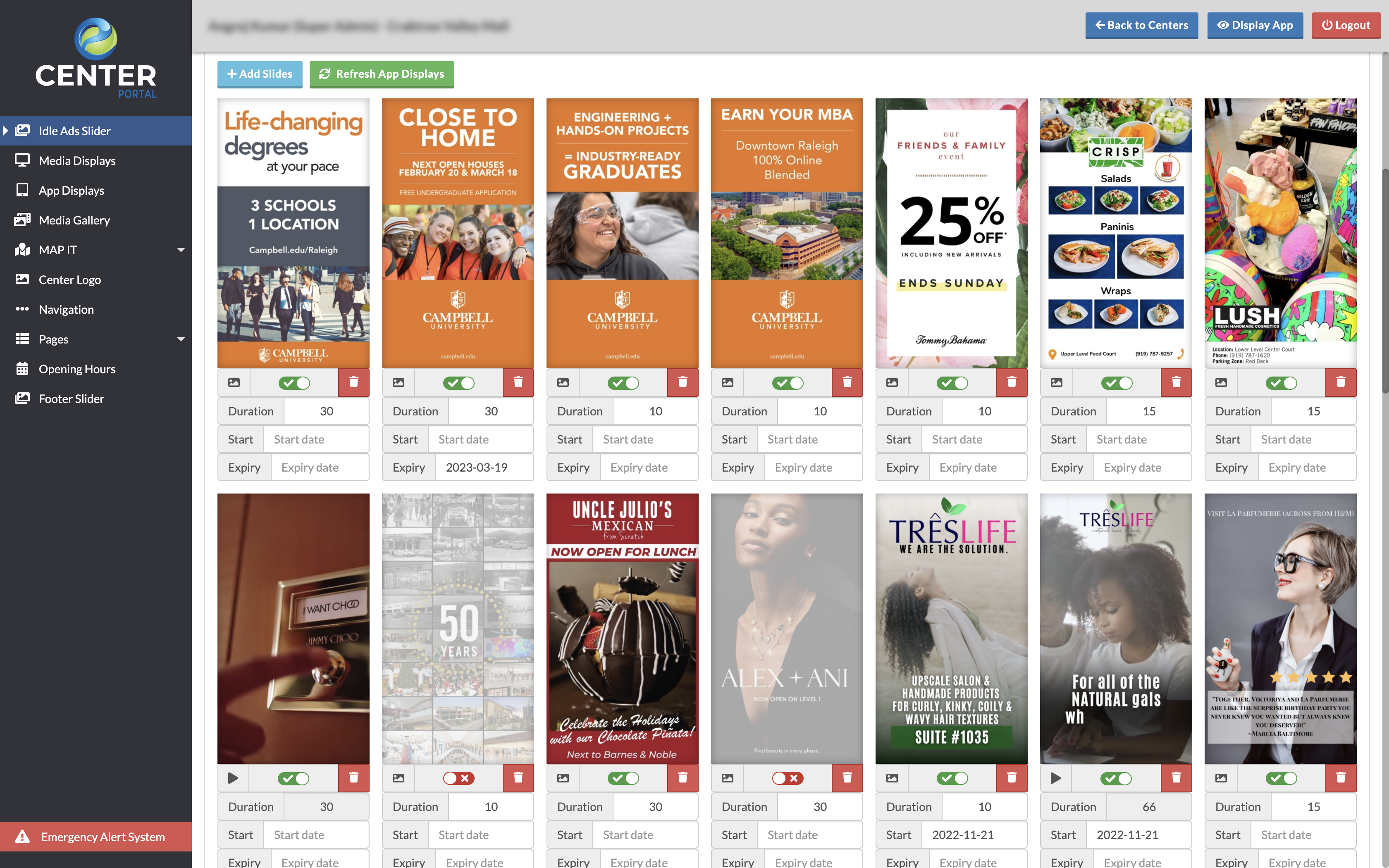Click the delete icon on Tommy Bahama slide
This screenshot has height=868, width=1389.
coord(1011,382)
